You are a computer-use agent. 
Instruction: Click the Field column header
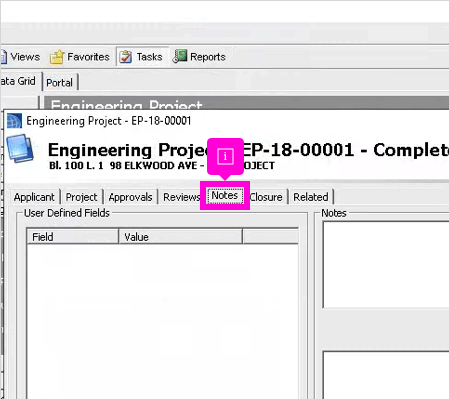73,237
